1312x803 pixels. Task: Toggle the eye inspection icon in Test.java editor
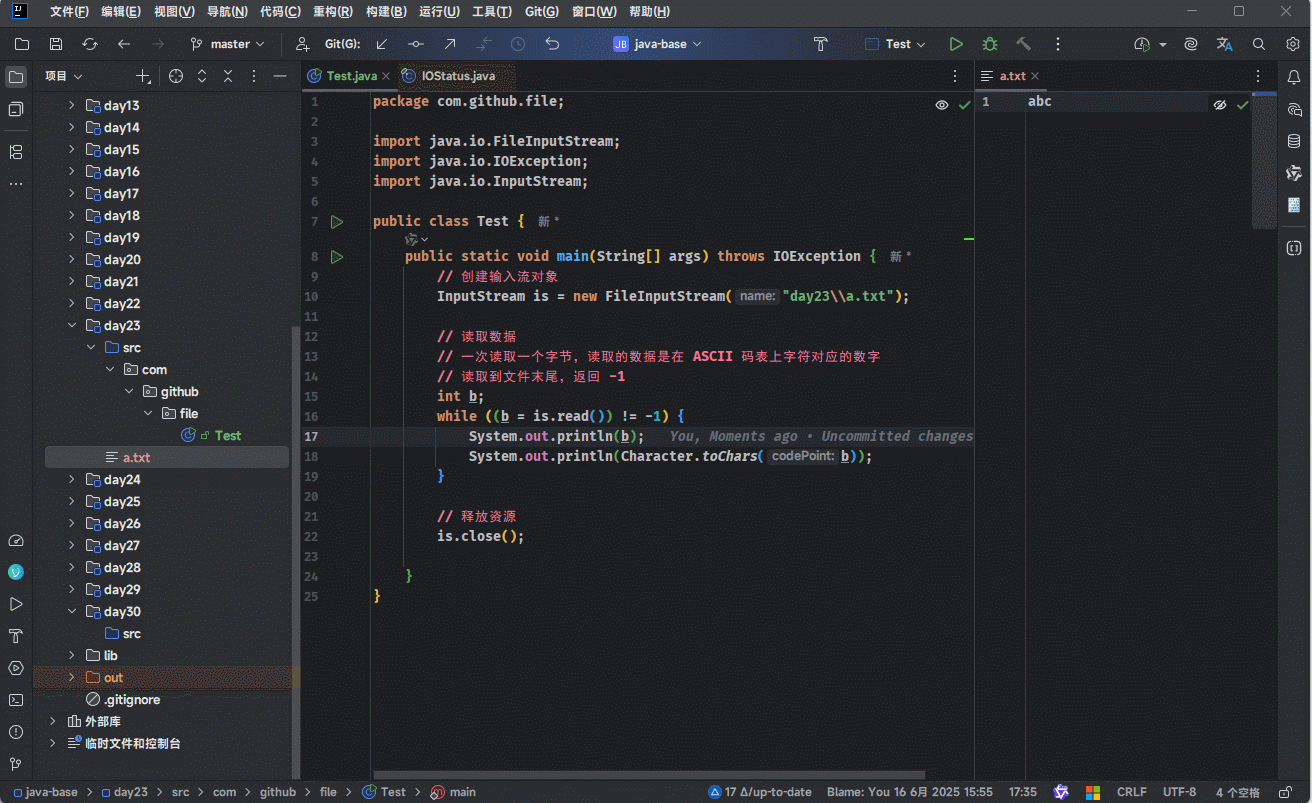[941, 105]
